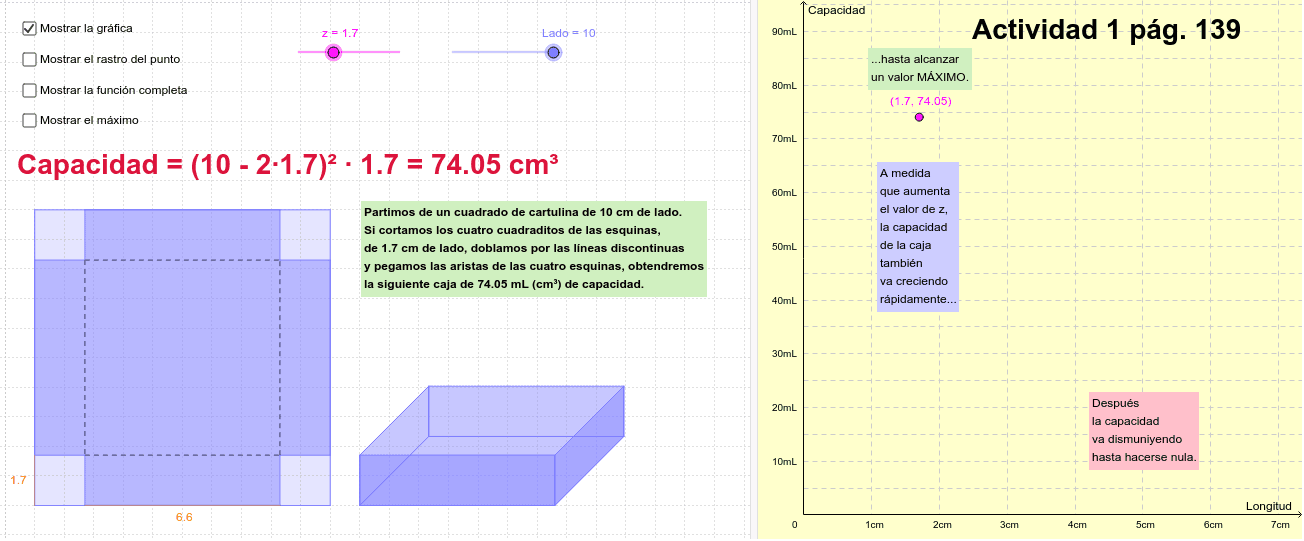The height and width of the screenshot is (541, 1304).
Task: Click the blue Lado = 10 slider knob
Action: coord(553,52)
